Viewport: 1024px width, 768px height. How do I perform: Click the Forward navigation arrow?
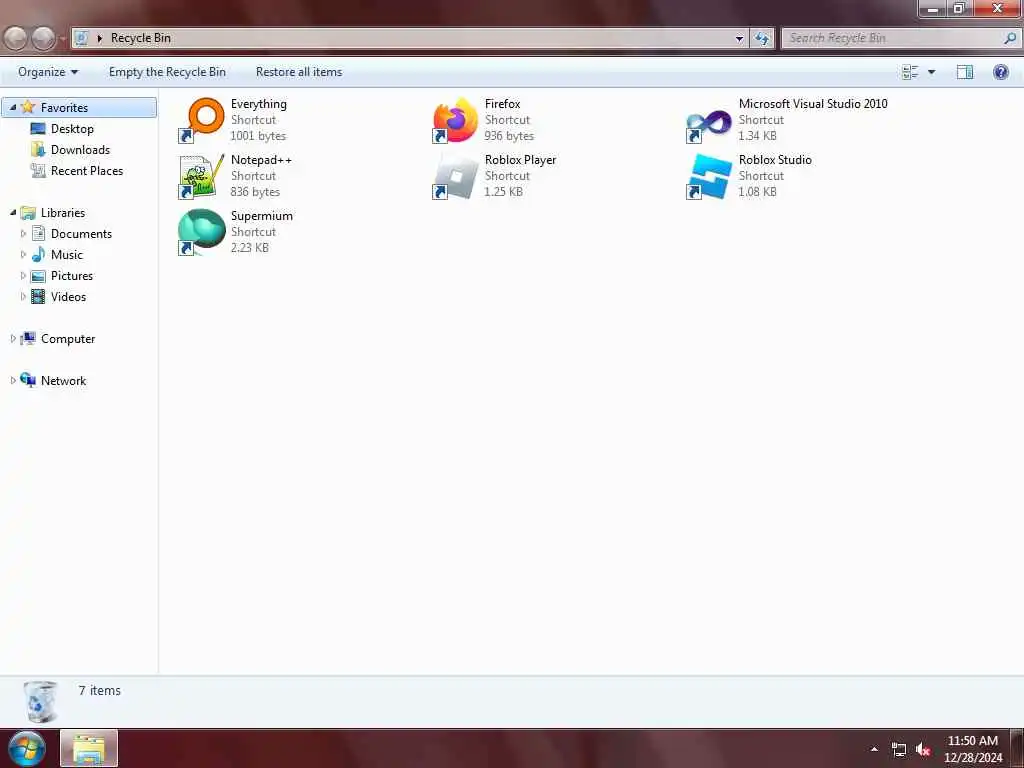[43, 39]
